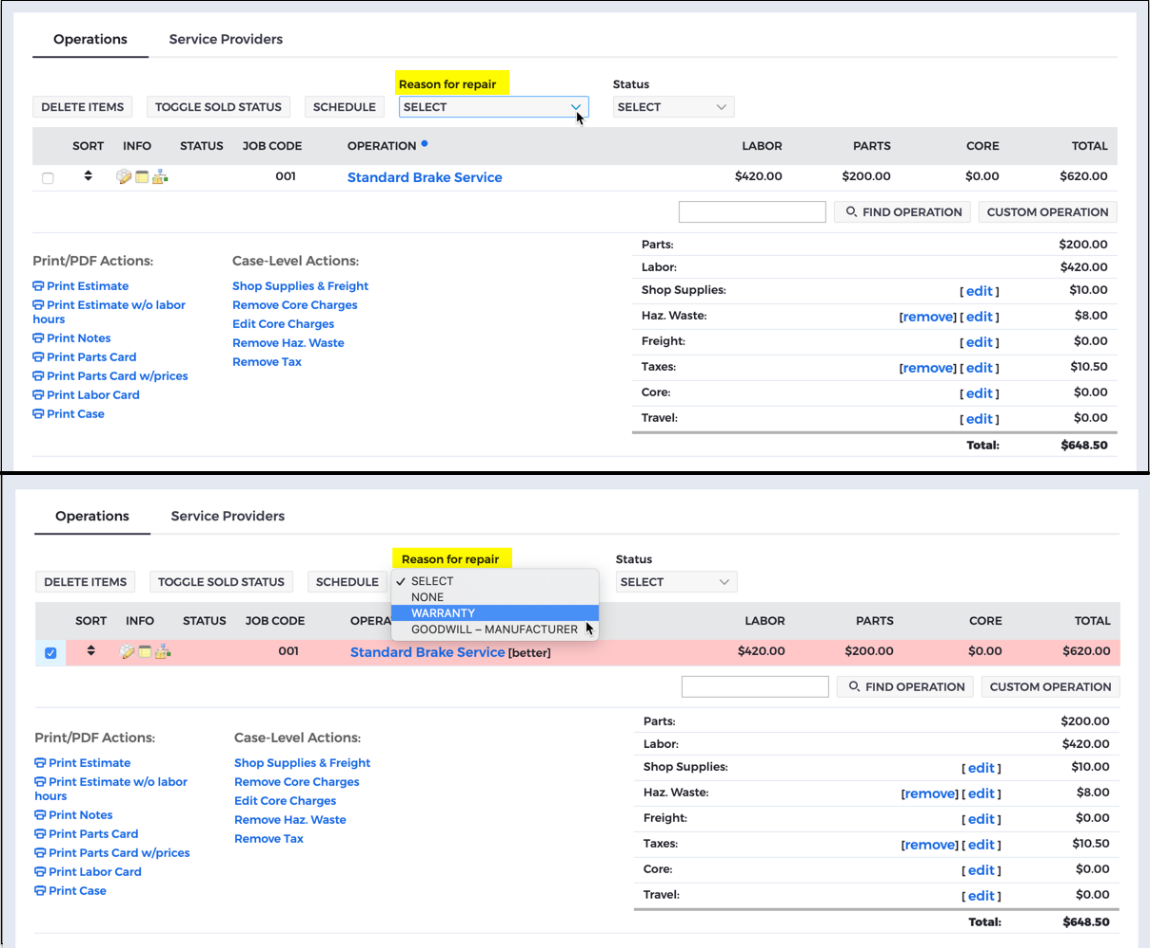1150x948 pixels.
Task: Click edit link for Freight in lower panel
Action: click(x=981, y=819)
